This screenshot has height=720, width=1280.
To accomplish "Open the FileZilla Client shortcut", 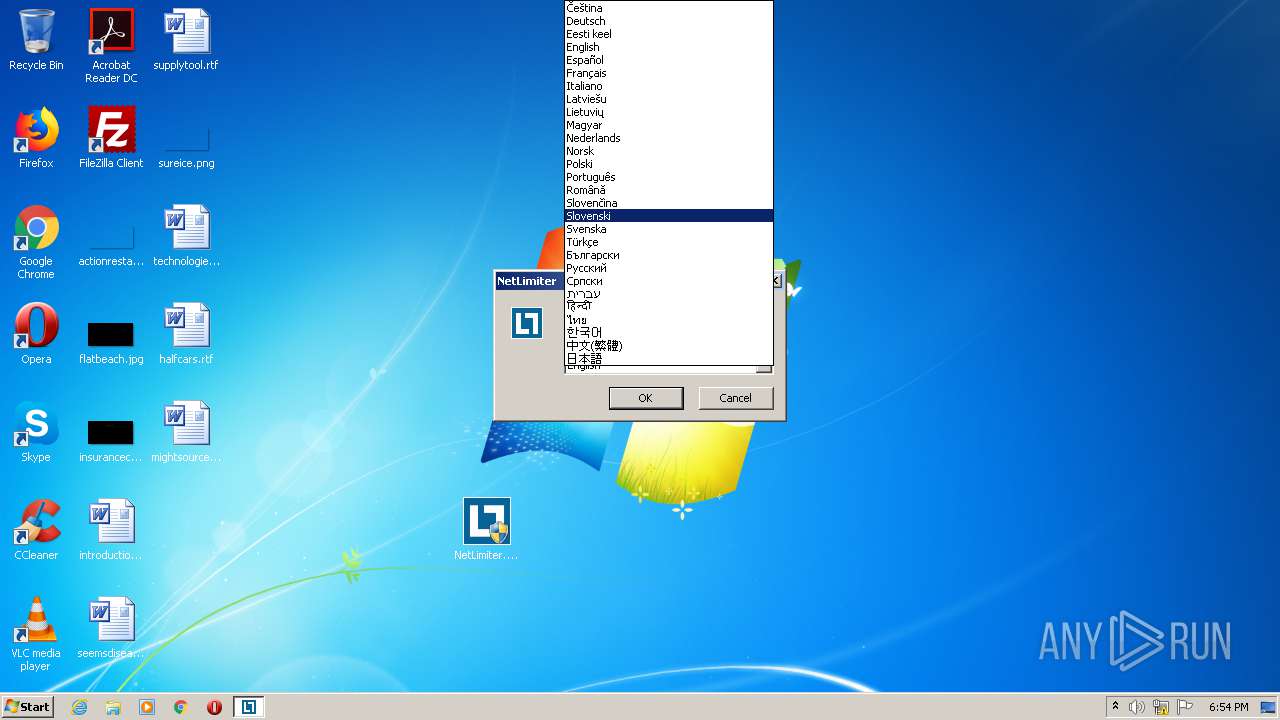I will [x=111, y=138].
